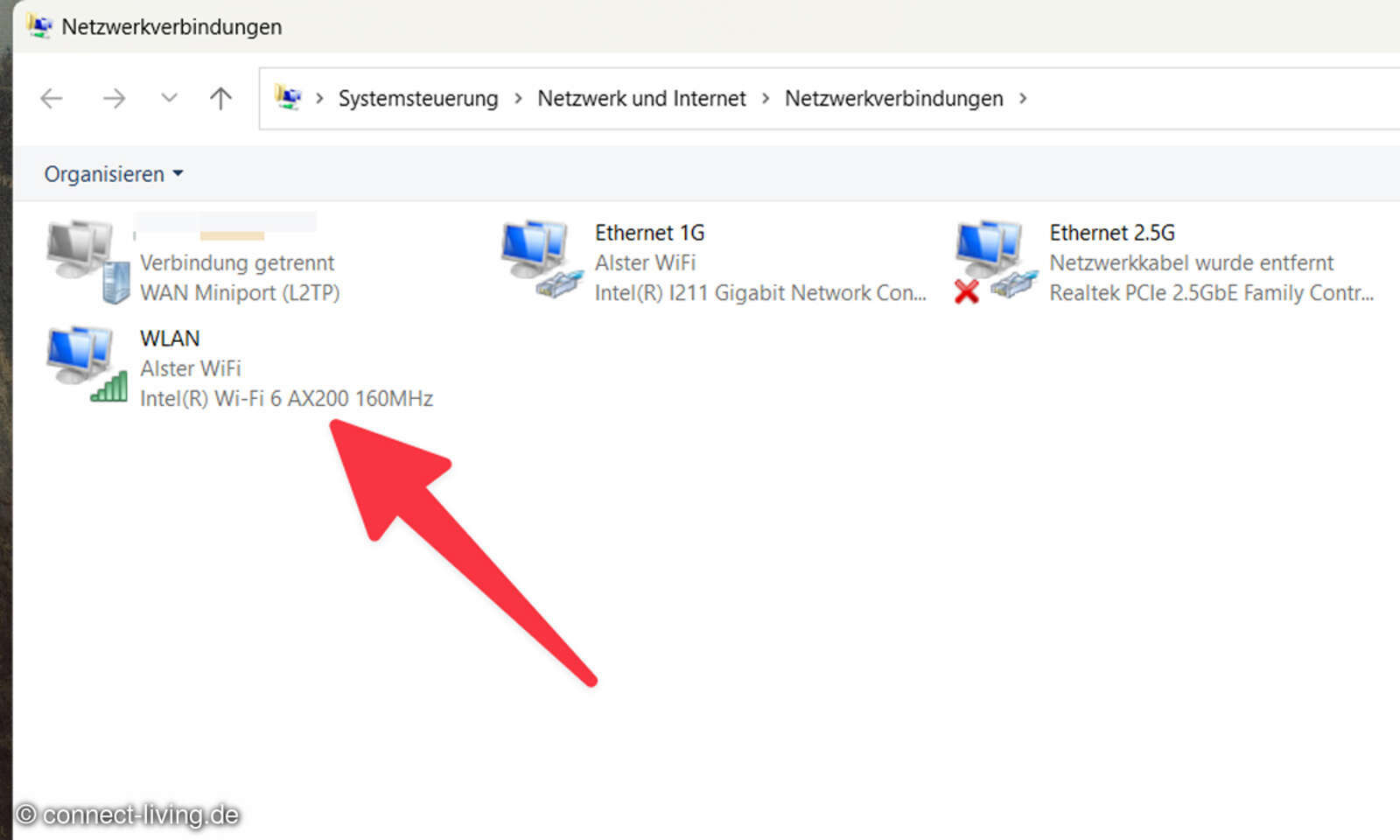Click the forward navigation arrow
Screen dimensions: 1400x840
click(x=114, y=98)
